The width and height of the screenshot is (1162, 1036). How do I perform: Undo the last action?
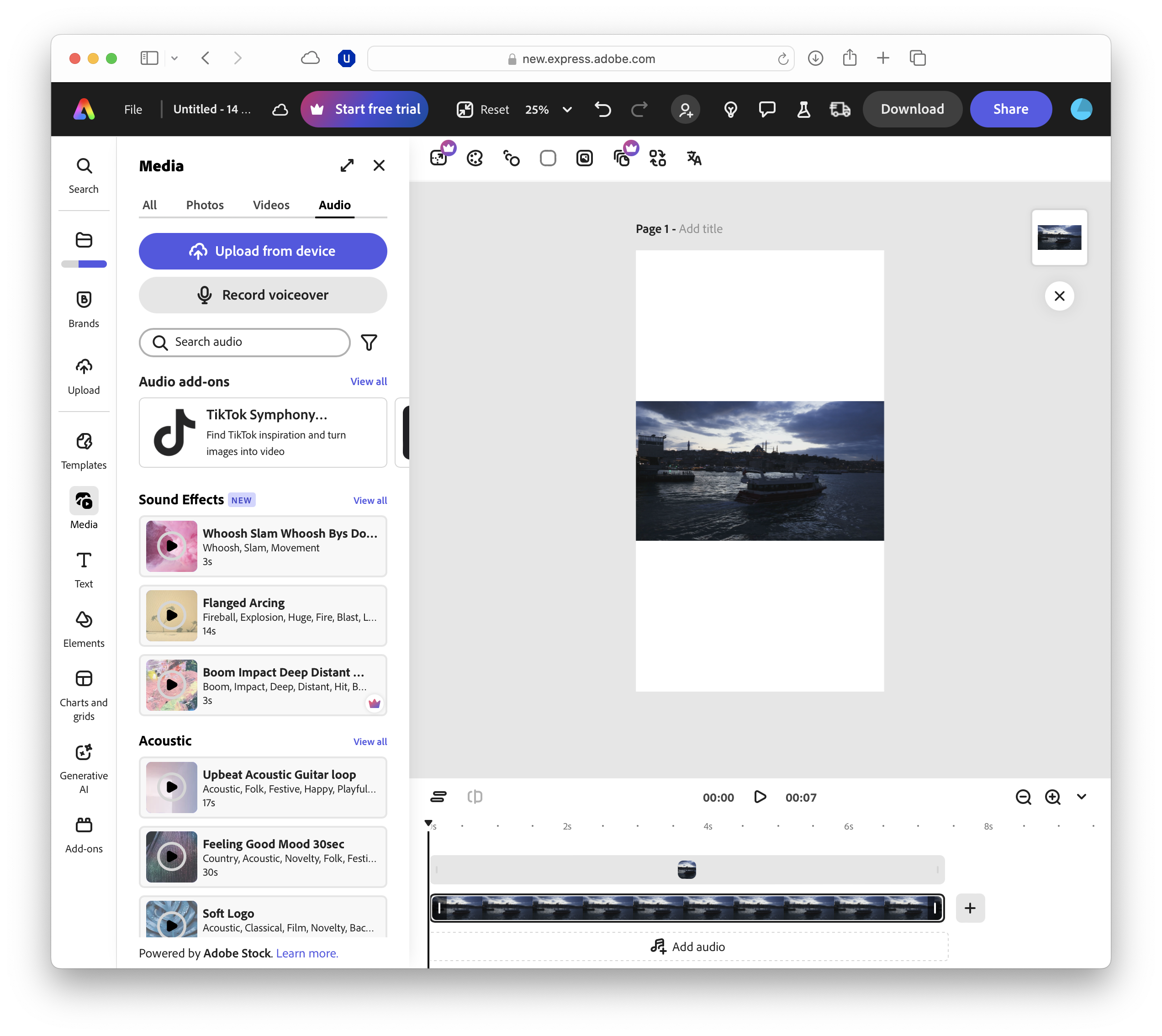point(602,109)
